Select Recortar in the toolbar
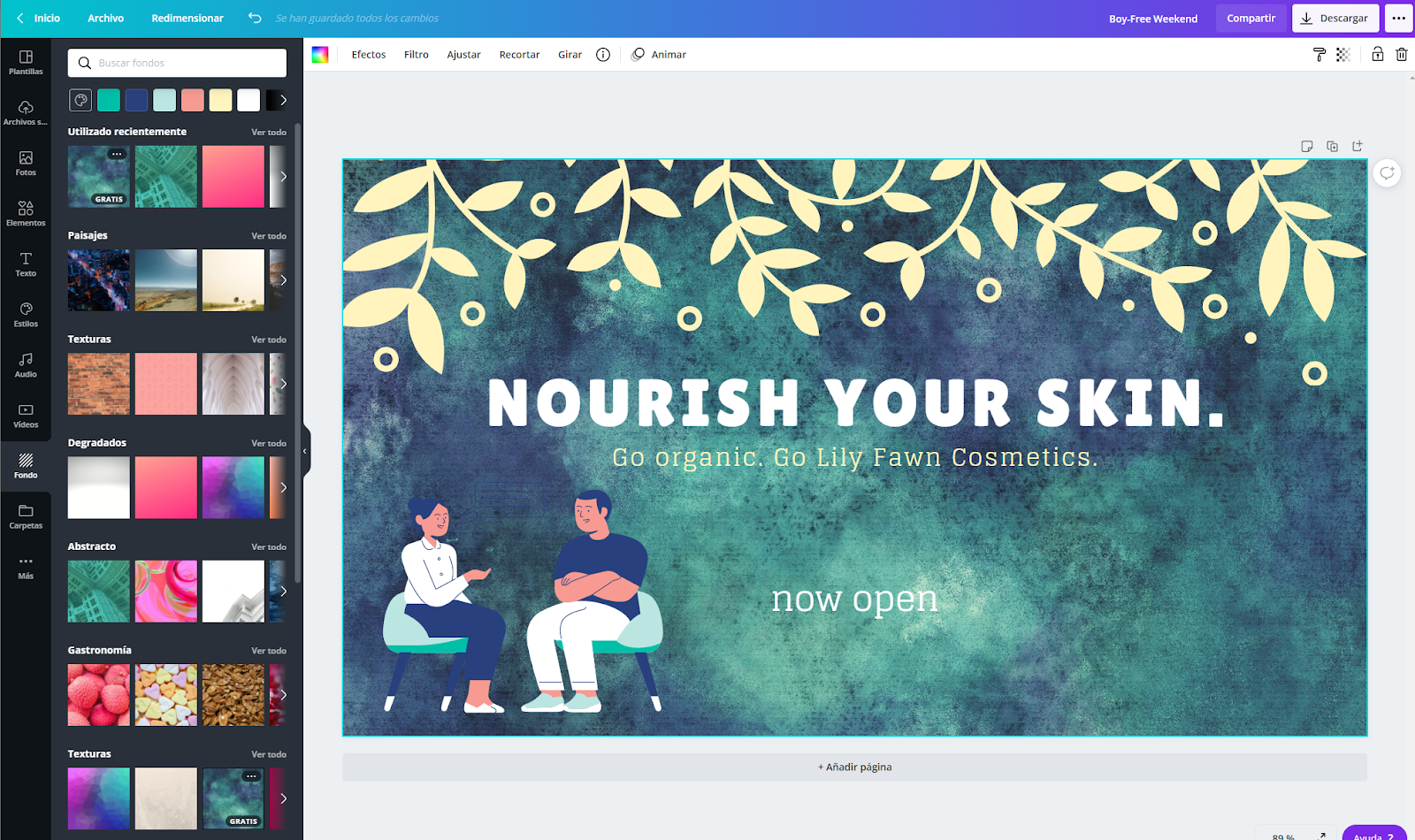Screen dimensions: 1415x840 [519, 55]
